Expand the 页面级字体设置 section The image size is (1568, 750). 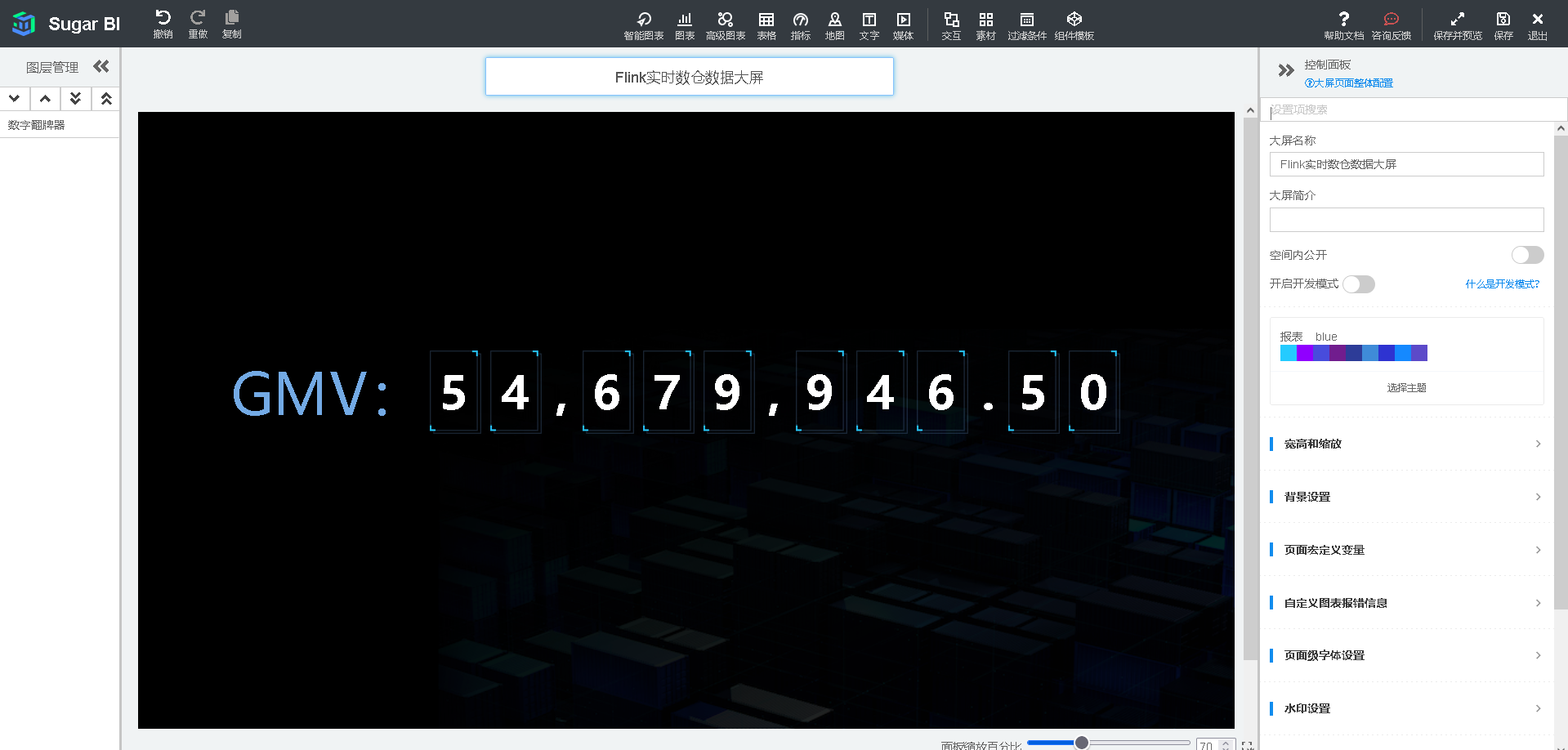[1406, 655]
